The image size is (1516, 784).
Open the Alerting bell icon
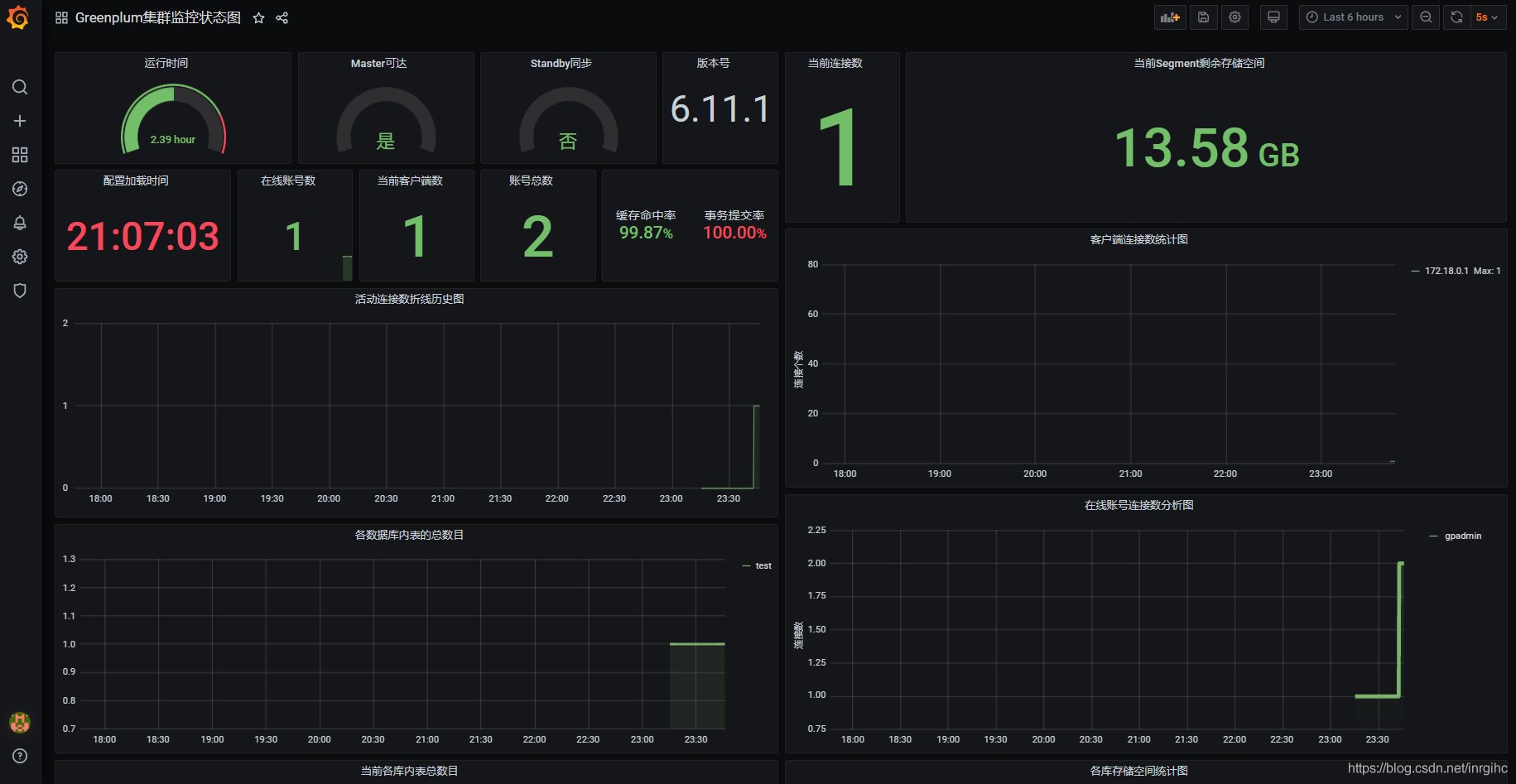(x=20, y=223)
